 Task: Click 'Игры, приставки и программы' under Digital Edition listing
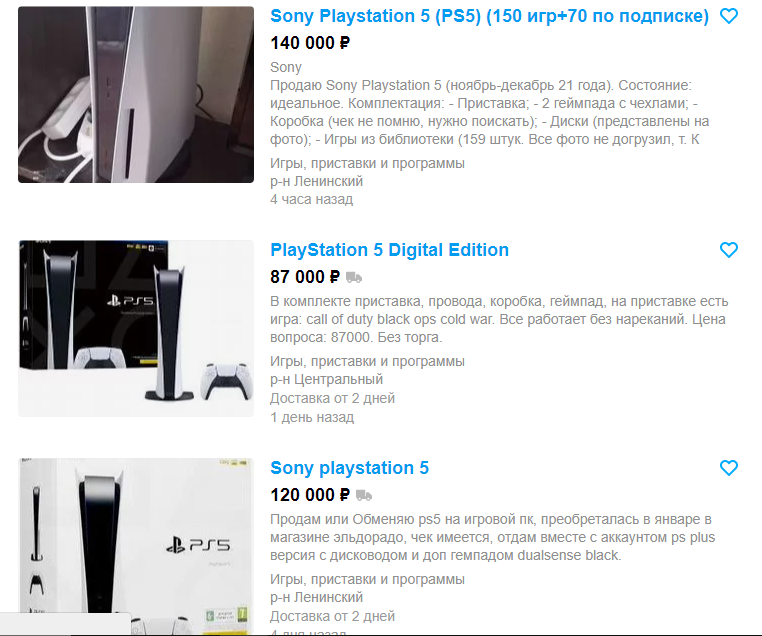pyautogui.click(x=367, y=361)
